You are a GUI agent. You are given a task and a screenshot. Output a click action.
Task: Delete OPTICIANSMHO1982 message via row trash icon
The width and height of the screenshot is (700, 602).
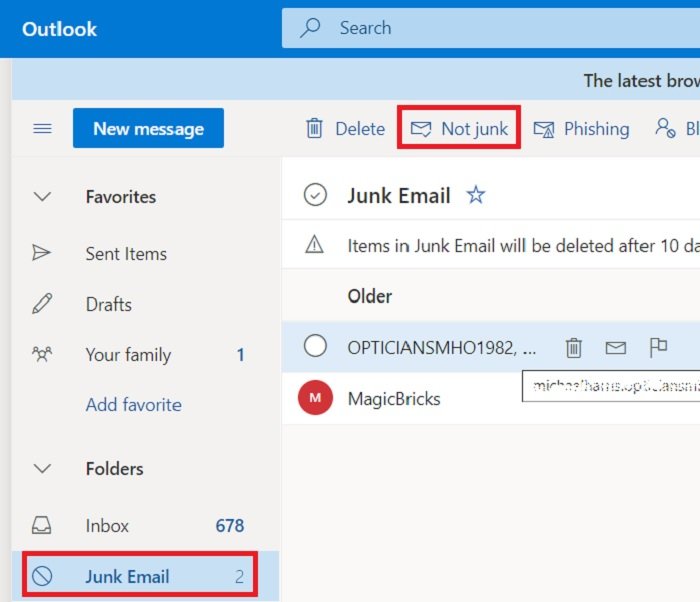coord(574,347)
